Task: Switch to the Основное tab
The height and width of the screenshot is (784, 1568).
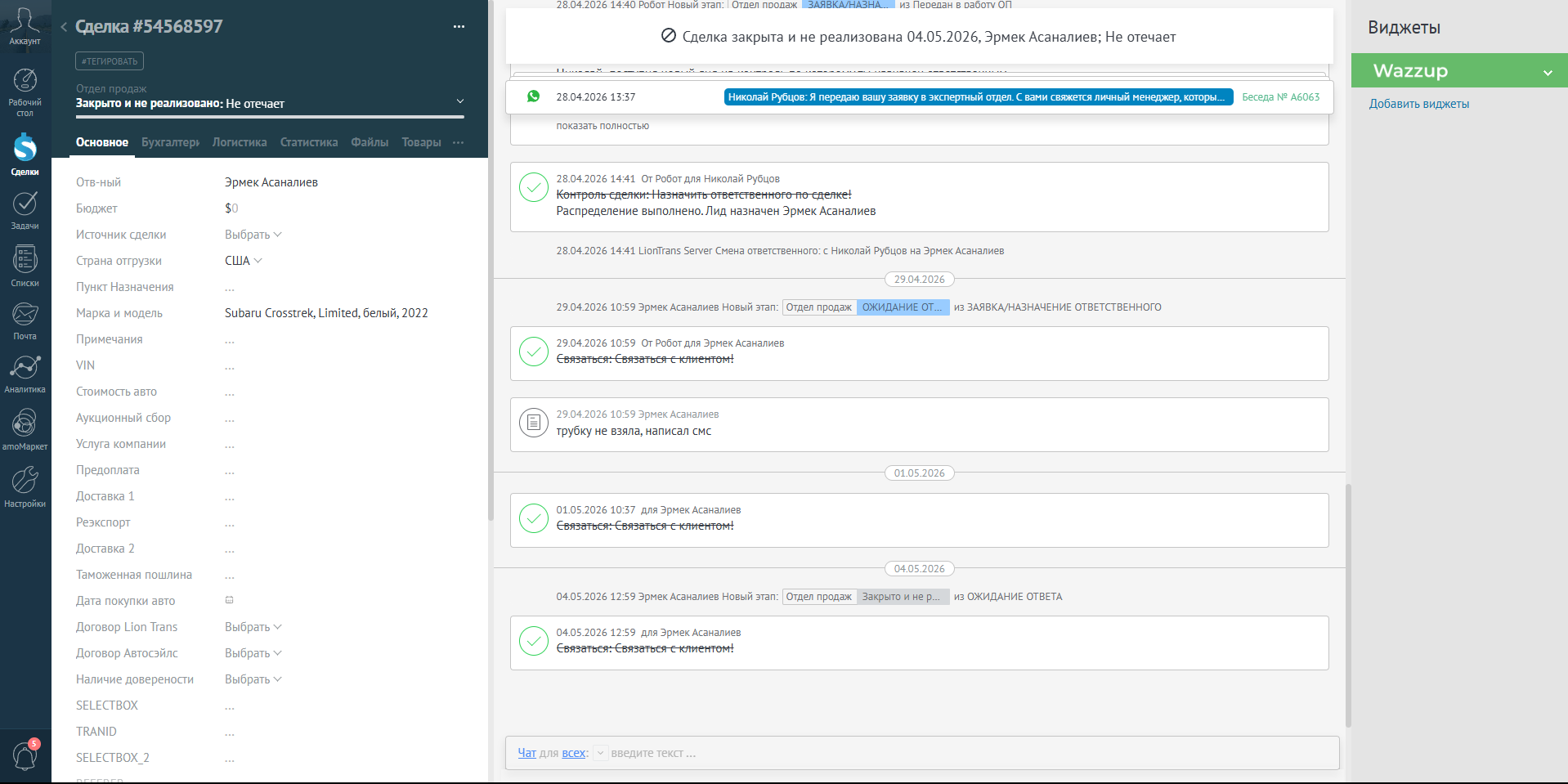Action: [102, 142]
